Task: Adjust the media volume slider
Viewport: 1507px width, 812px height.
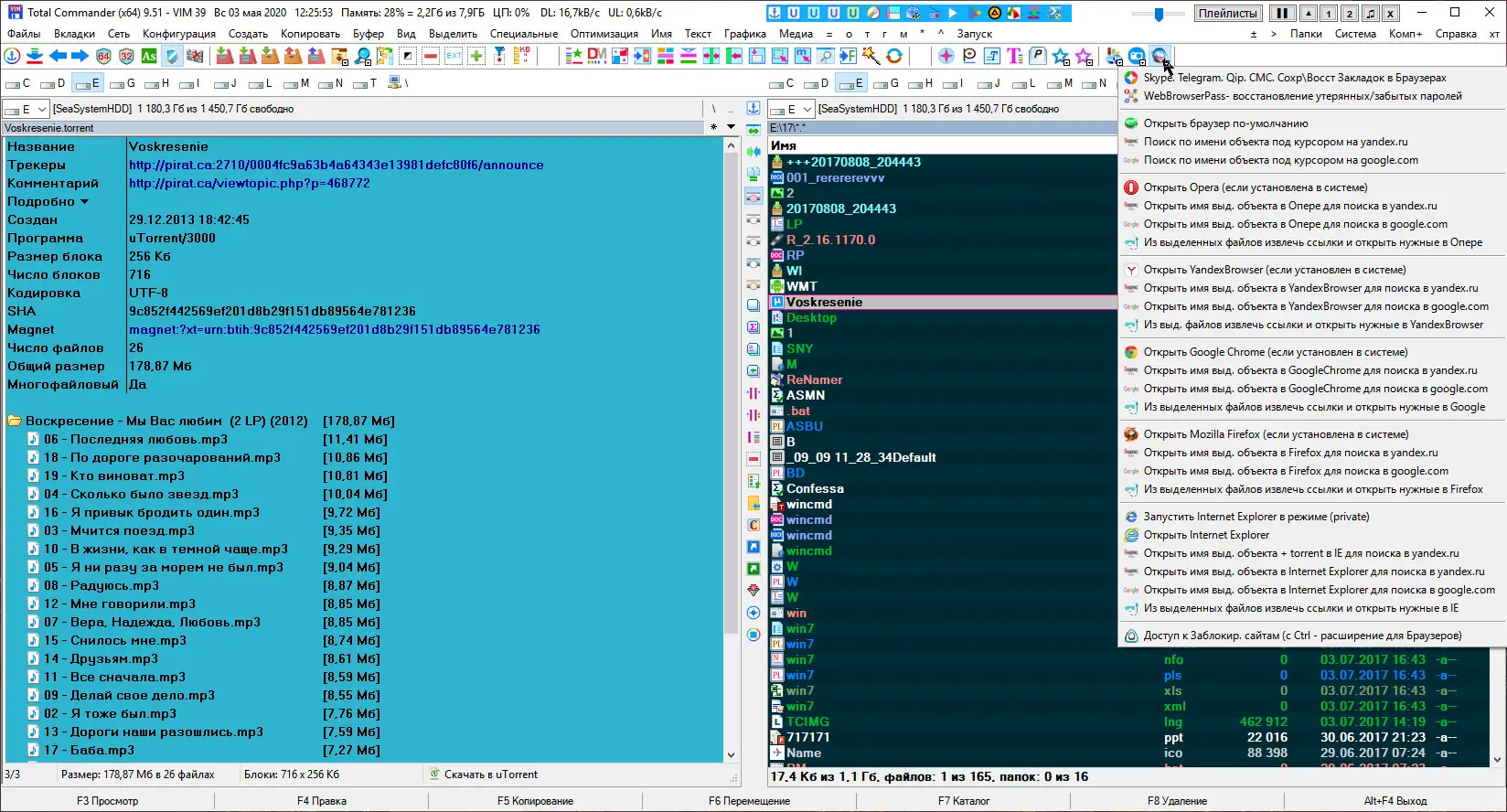Action: 1159,14
